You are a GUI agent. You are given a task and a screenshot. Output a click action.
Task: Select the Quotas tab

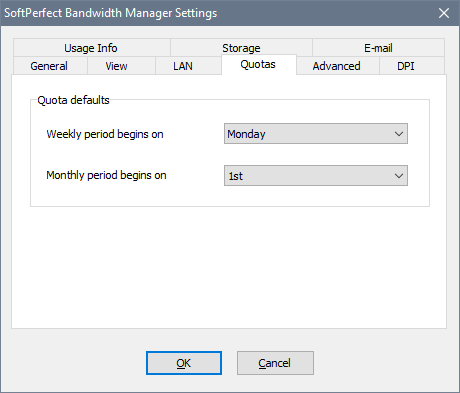258,64
